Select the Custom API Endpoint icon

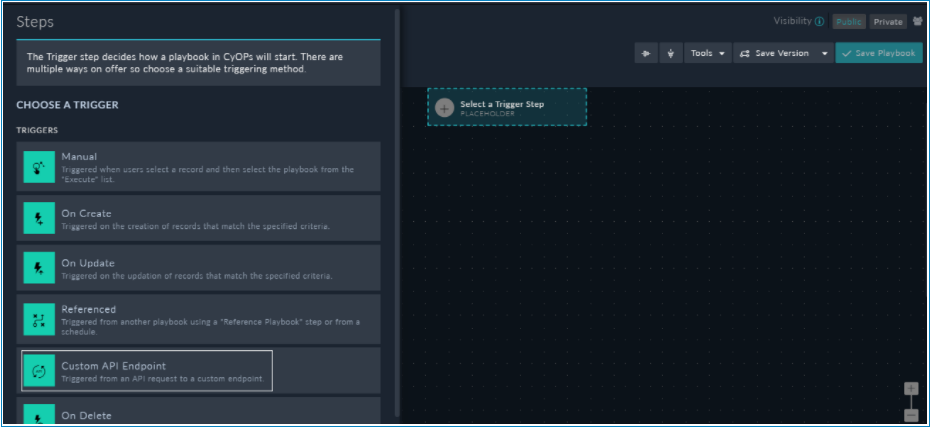pos(39,371)
